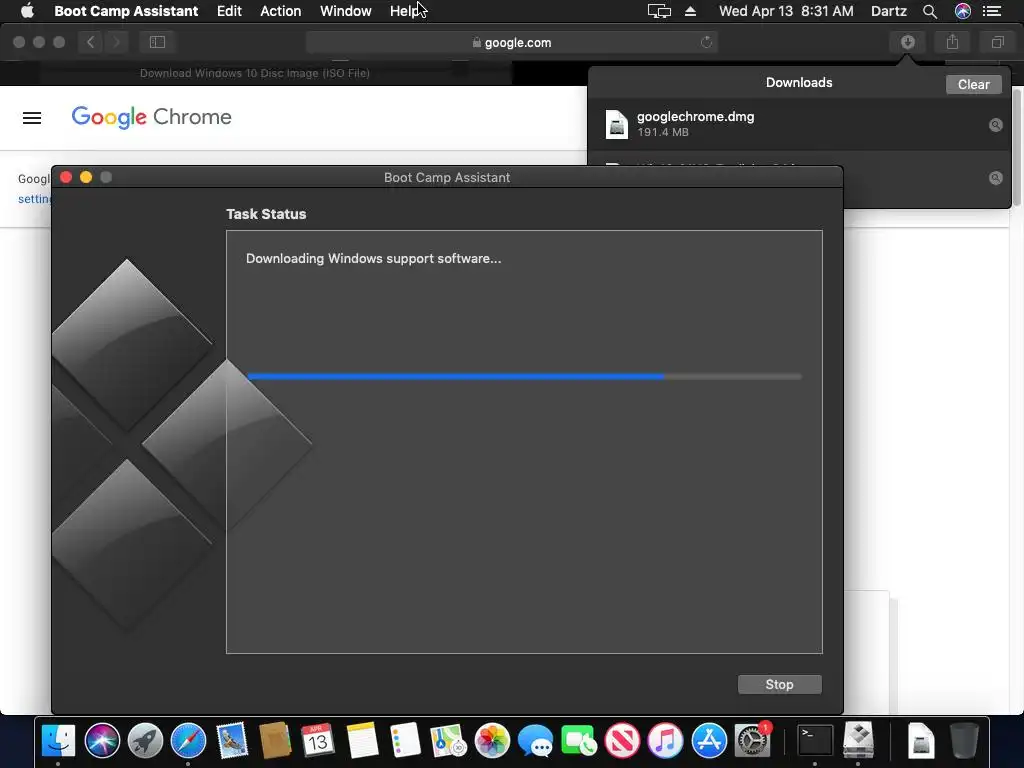The height and width of the screenshot is (768, 1024).
Task: Open Finder from the Dock
Action: click(58, 741)
